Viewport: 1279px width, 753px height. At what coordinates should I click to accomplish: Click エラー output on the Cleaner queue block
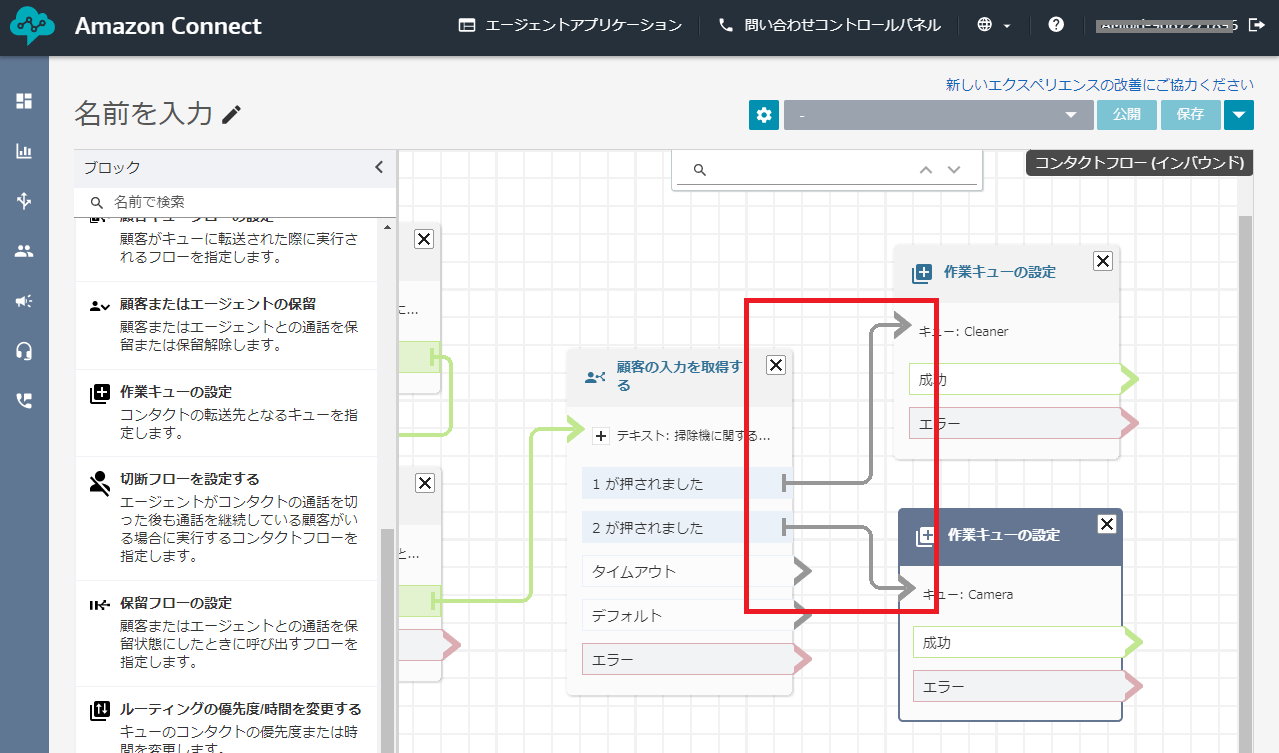coord(1013,424)
